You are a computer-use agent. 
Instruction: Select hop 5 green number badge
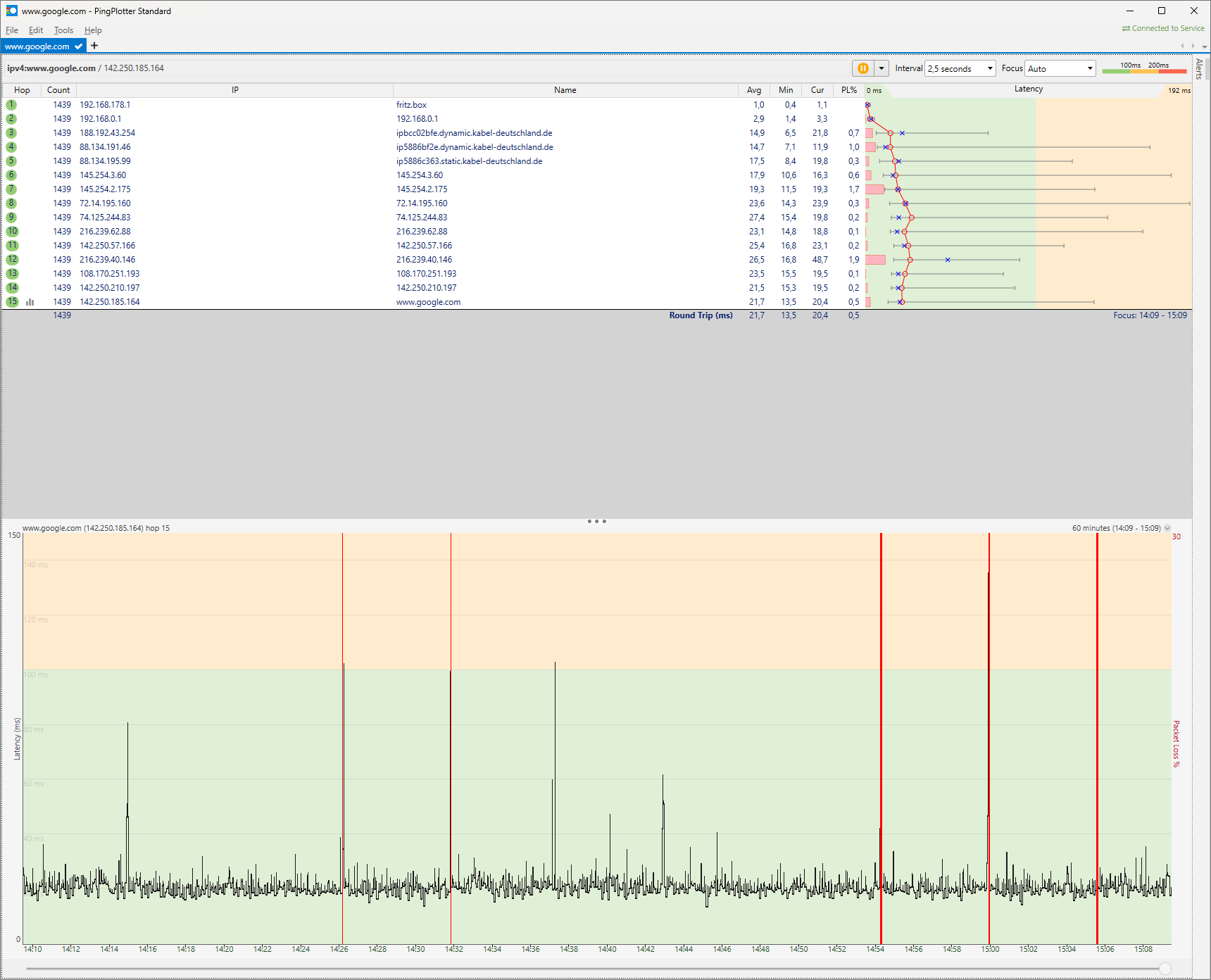(x=11, y=161)
